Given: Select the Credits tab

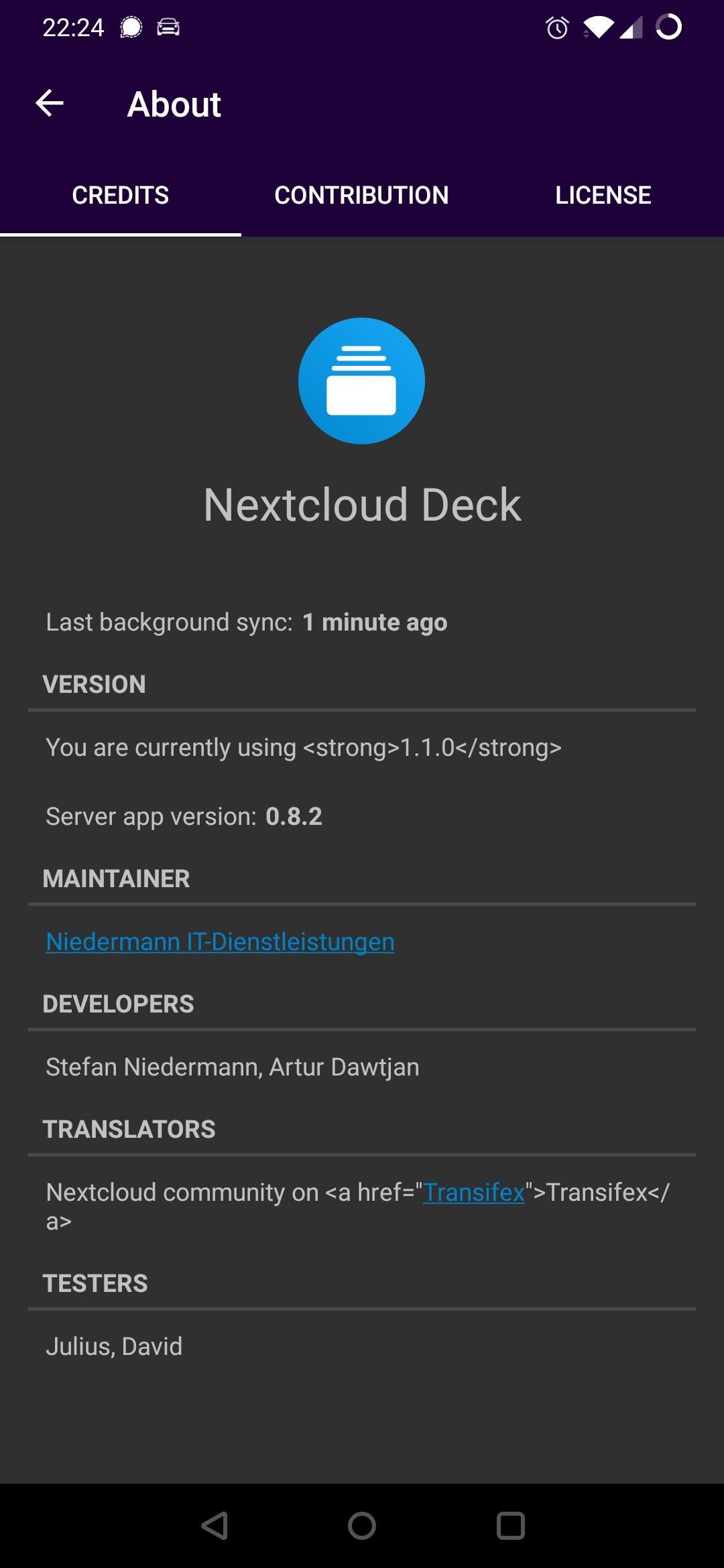Looking at the screenshot, I should [x=121, y=196].
